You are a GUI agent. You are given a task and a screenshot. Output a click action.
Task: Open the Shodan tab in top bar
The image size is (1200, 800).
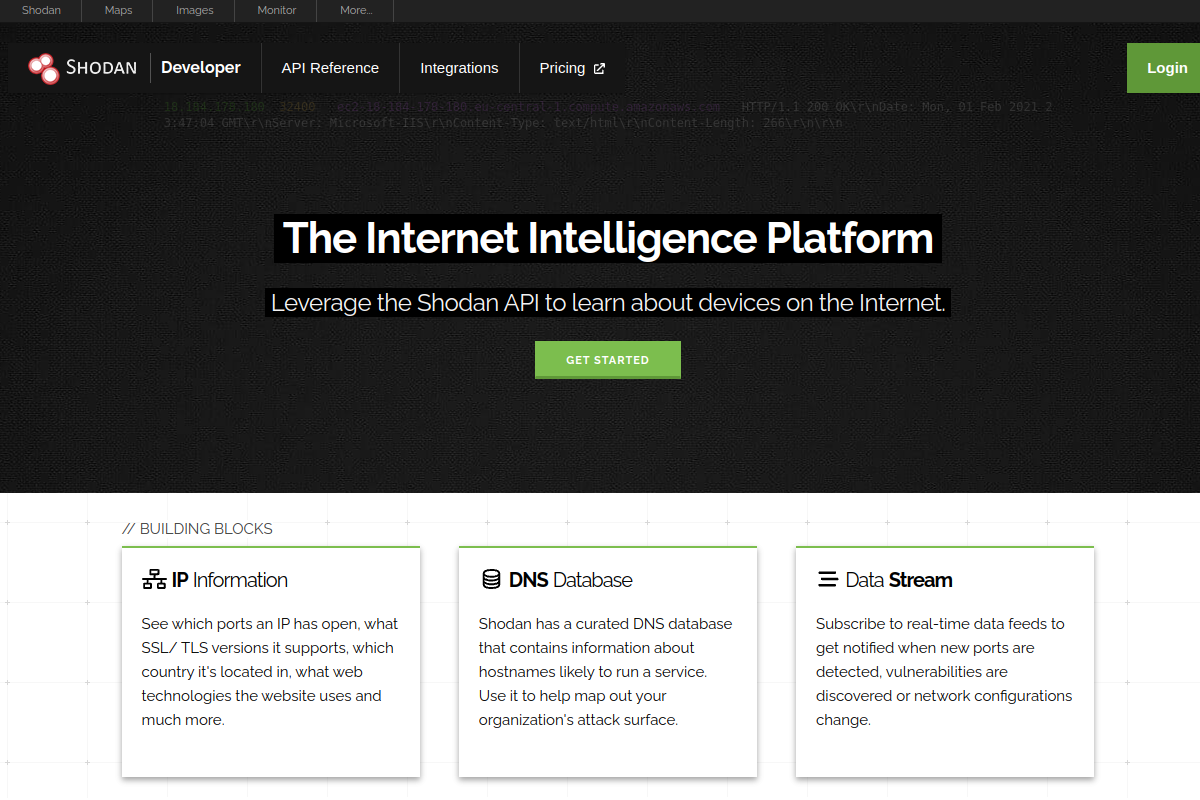tap(41, 11)
